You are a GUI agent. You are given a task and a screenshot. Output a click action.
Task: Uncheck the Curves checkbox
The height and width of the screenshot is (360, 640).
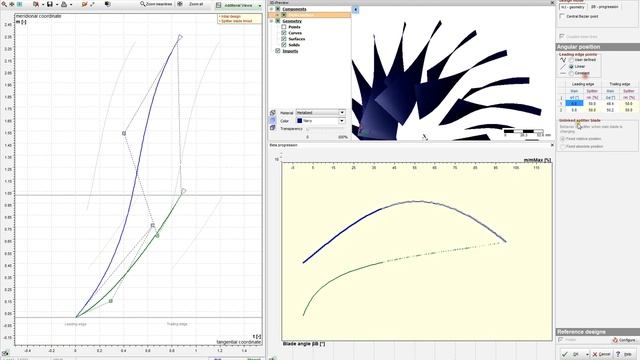click(284, 33)
